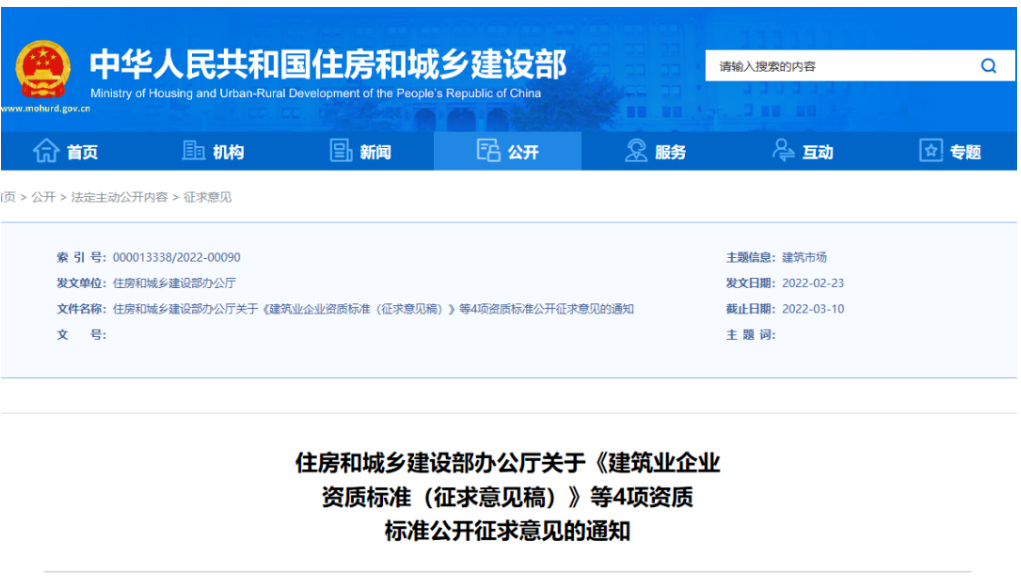Click the 互动 interaction icon
Image resolution: width=1021 pixels, height=582 pixels.
tap(784, 150)
